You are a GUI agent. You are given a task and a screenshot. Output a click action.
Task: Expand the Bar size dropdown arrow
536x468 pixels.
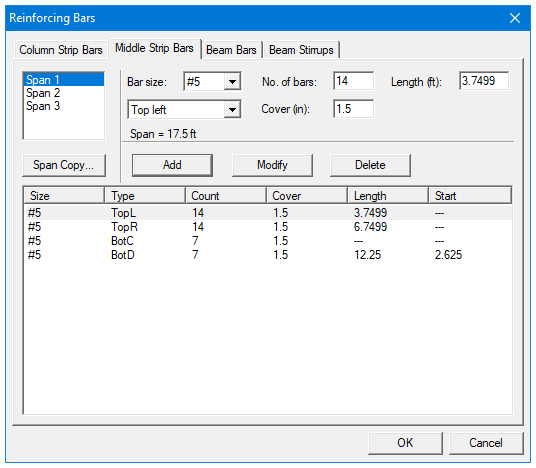point(232,82)
